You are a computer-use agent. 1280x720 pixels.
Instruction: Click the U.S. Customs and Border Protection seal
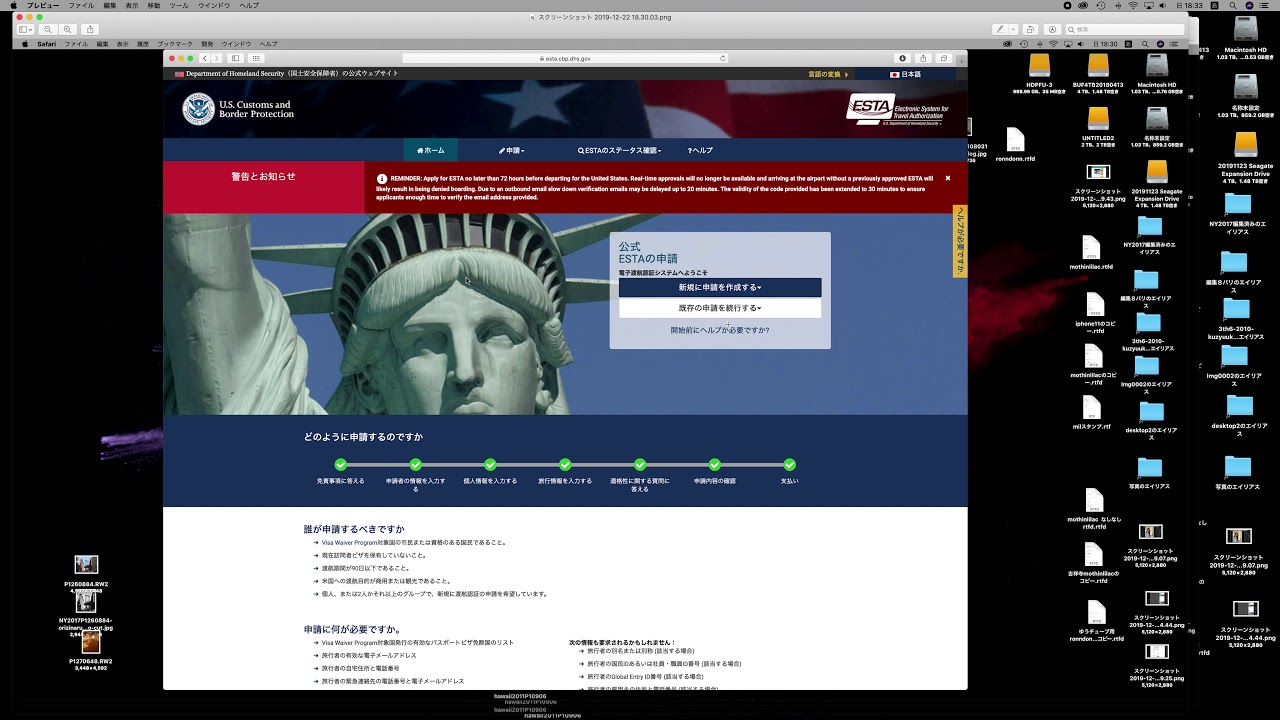coord(198,109)
